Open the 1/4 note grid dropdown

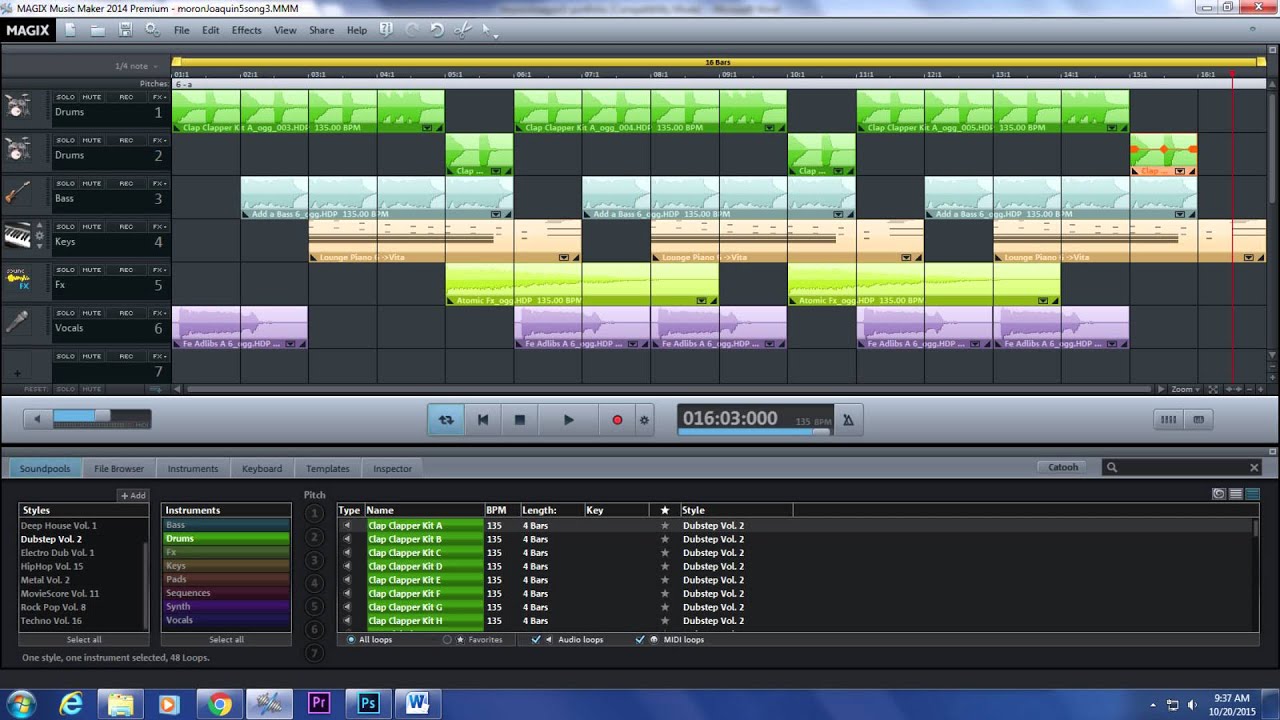tap(135, 66)
